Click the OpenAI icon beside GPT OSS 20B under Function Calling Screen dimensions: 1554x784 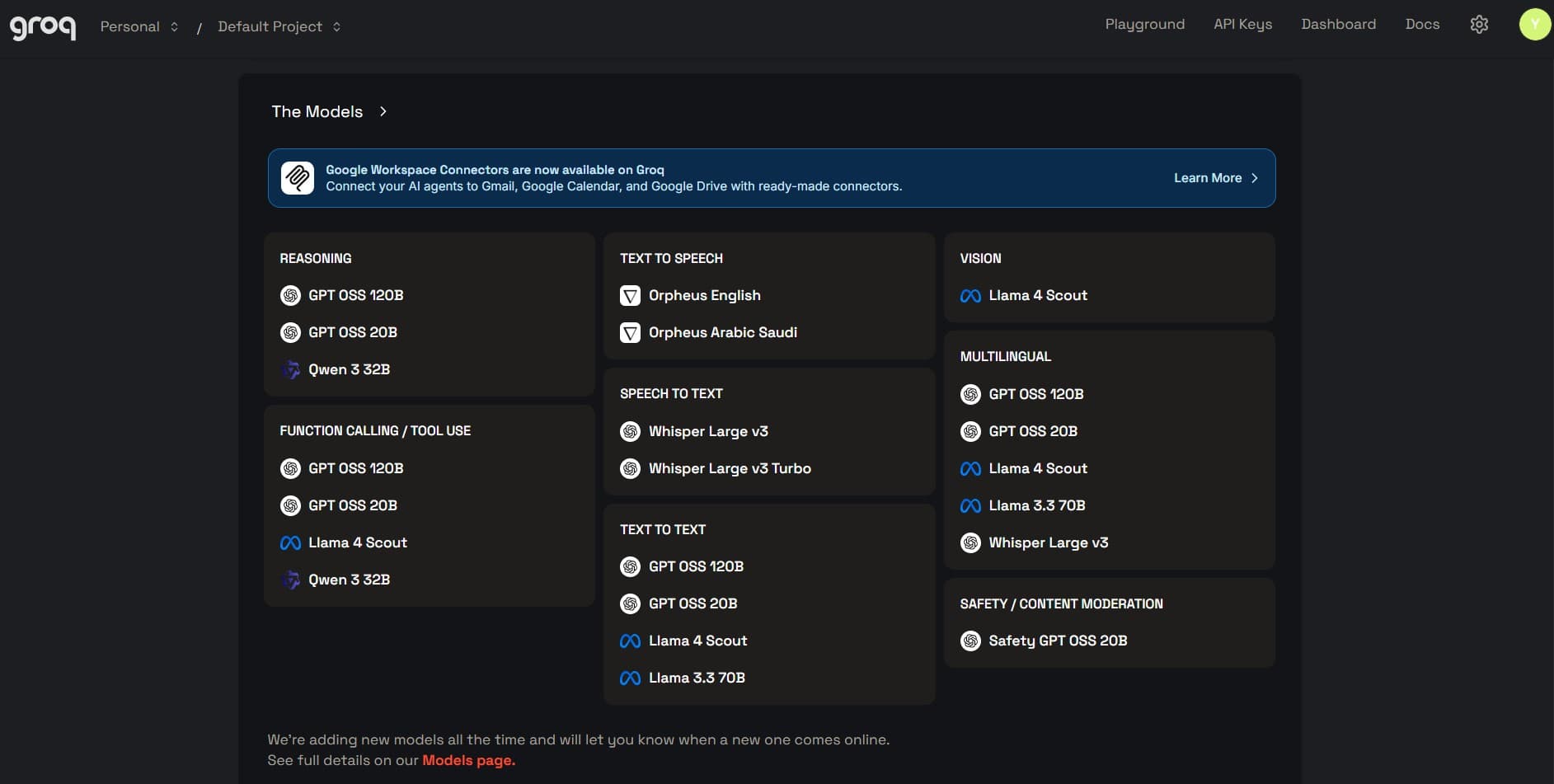[x=290, y=505]
